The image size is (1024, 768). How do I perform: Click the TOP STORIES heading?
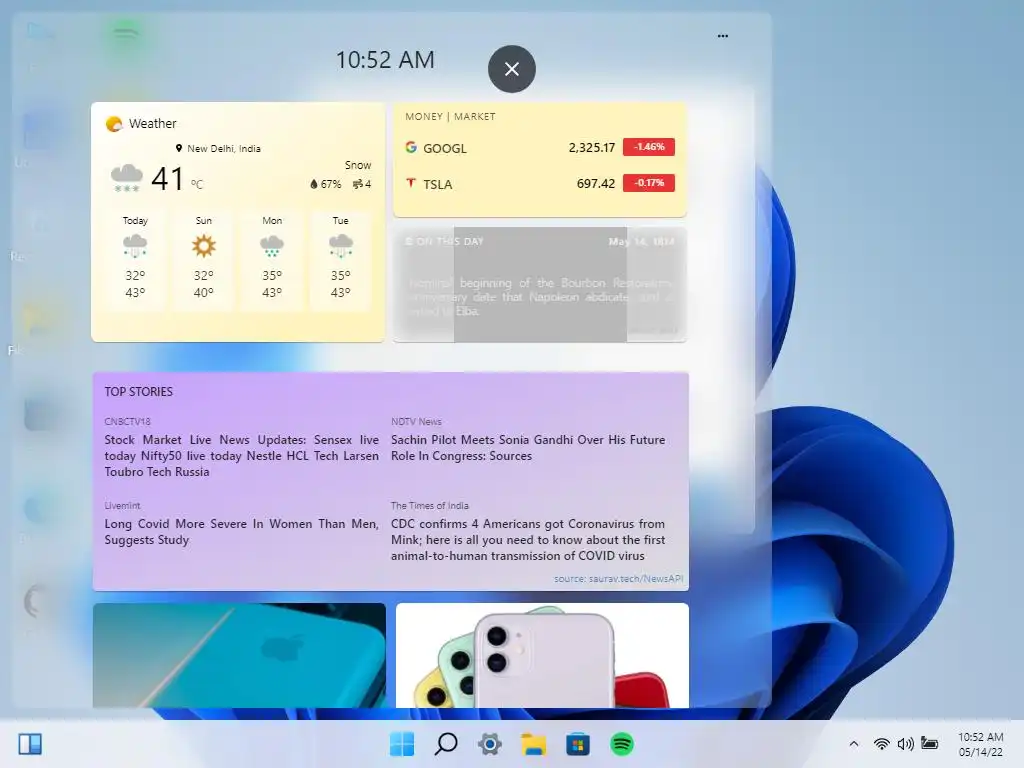(x=138, y=392)
